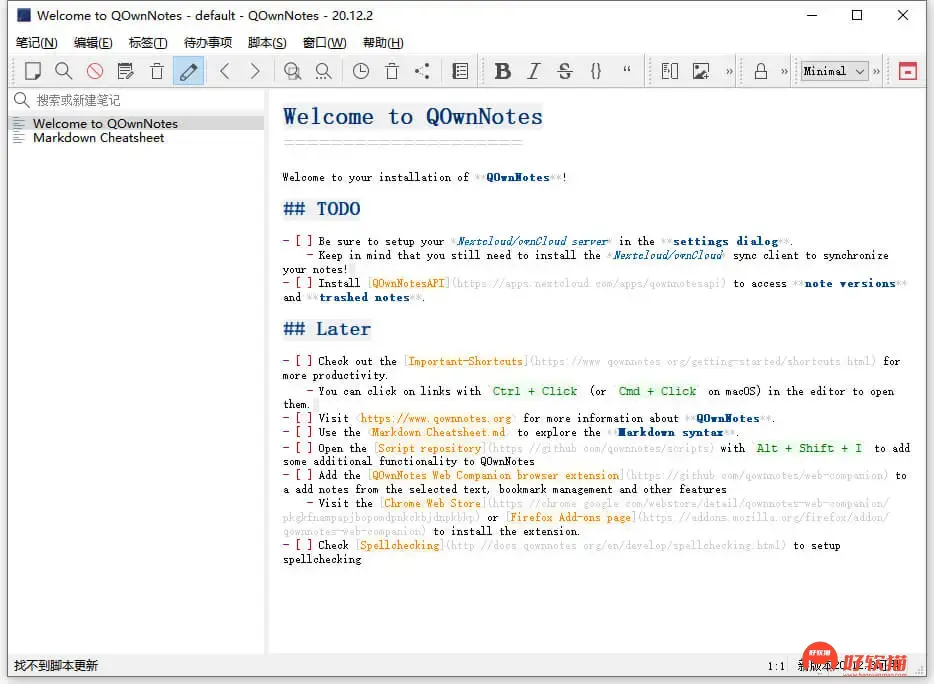934x684 pixels.
Task: Click the magnifier search notes icon
Action: (63, 71)
